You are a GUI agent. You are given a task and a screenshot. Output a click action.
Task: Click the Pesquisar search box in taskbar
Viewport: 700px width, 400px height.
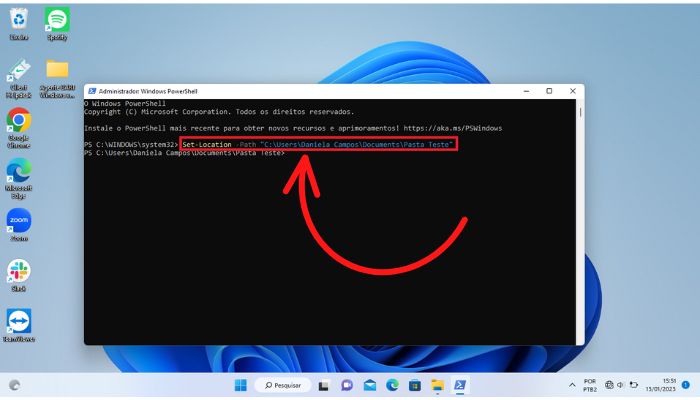point(283,385)
